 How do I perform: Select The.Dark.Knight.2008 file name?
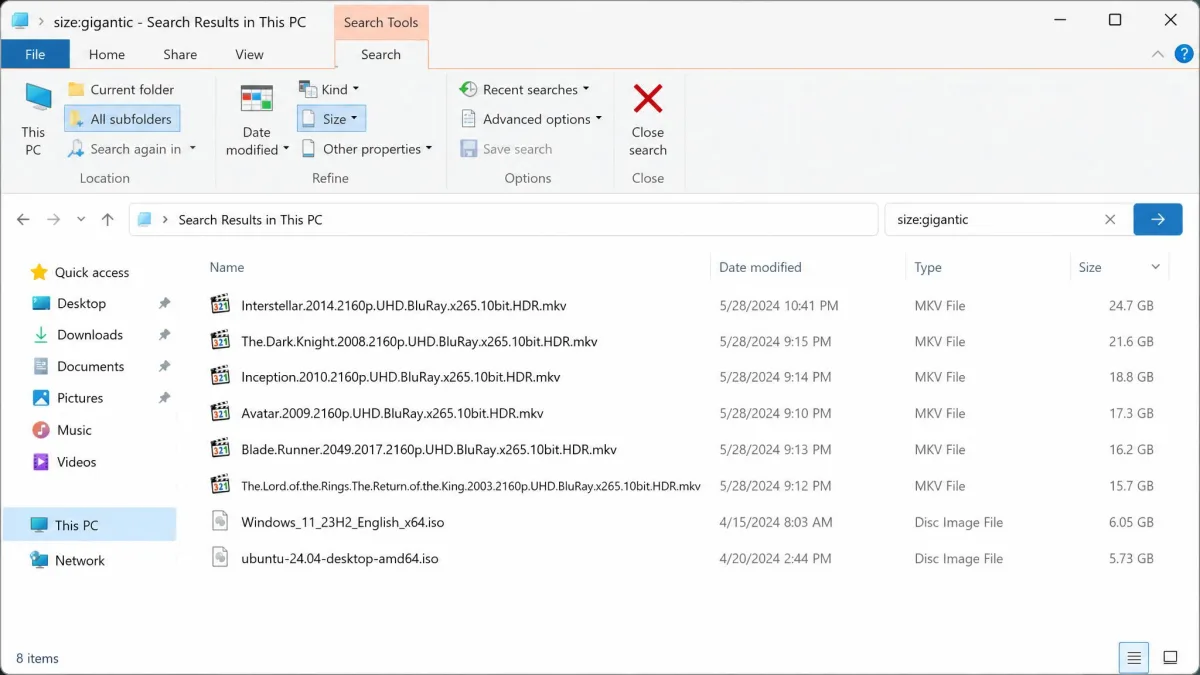(x=419, y=341)
